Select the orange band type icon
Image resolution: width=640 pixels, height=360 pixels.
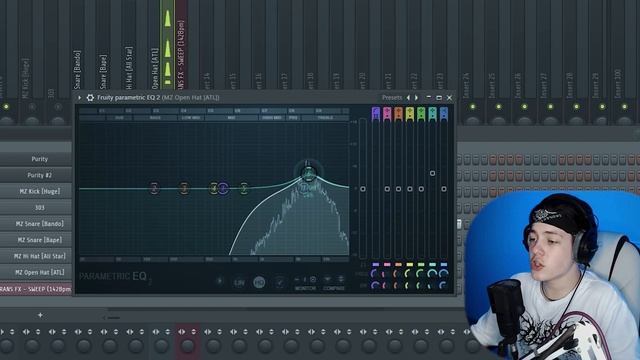pyautogui.click(x=398, y=113)
